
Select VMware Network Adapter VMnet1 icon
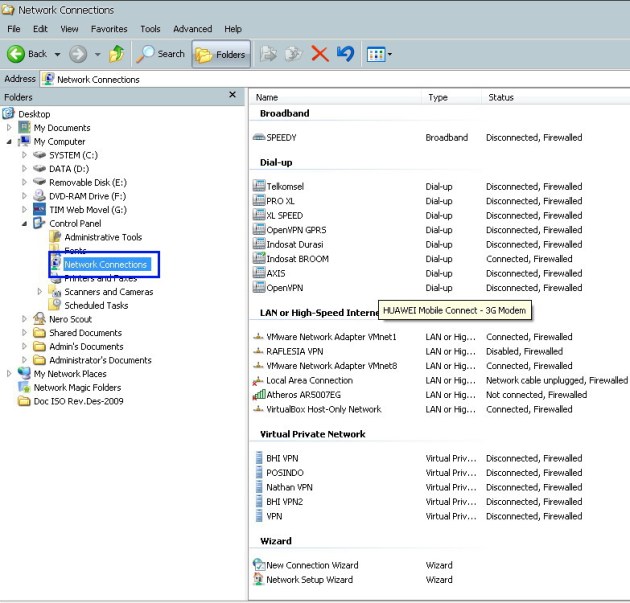pos(258,337)
